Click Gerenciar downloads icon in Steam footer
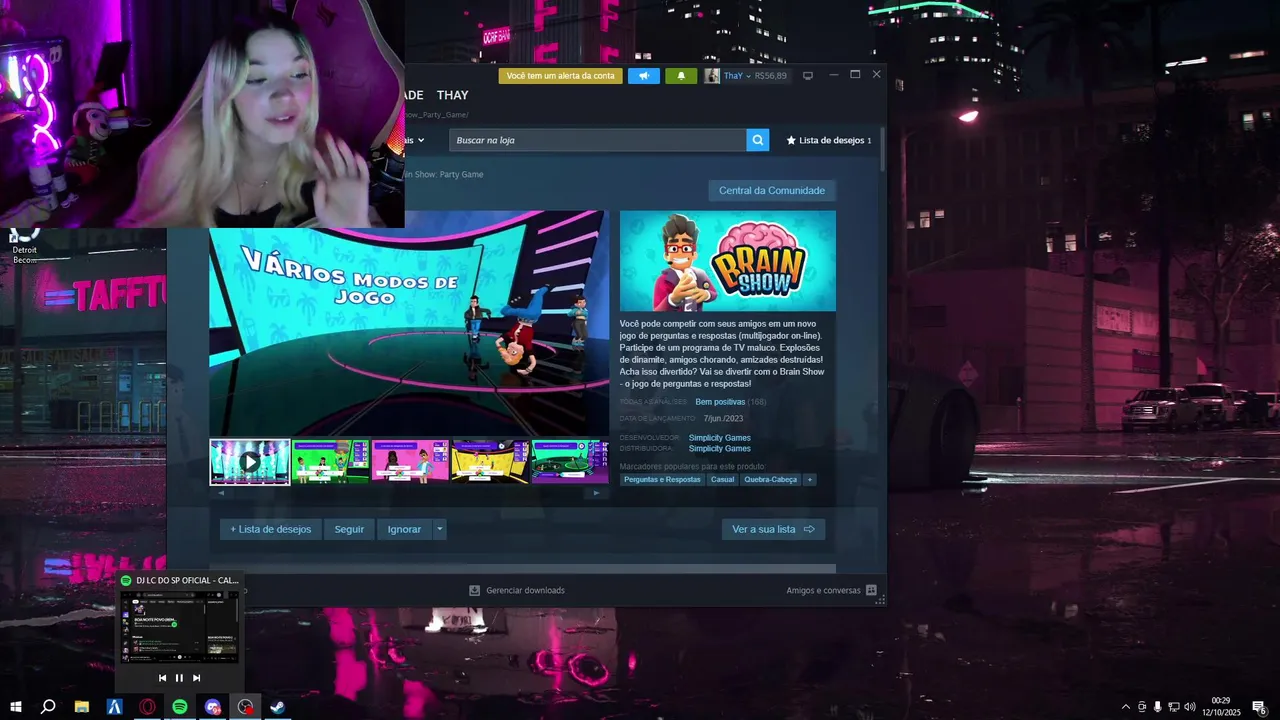Image resolution: width=1280 pixels, height=720 pixels. [x=475, y=590]
